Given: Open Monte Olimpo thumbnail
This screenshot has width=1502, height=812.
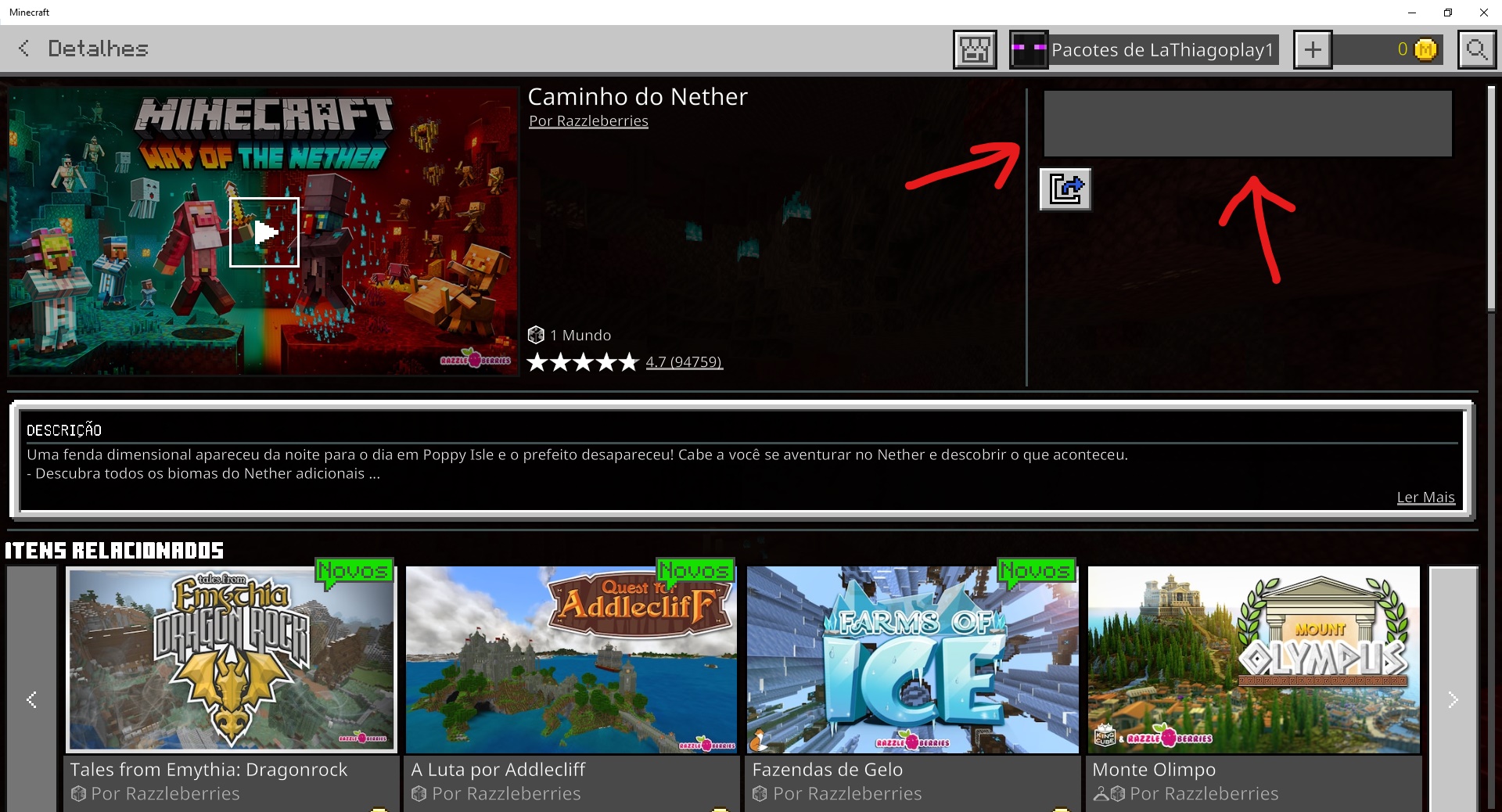Looking at the screenshot, I should click(1253, 659).
